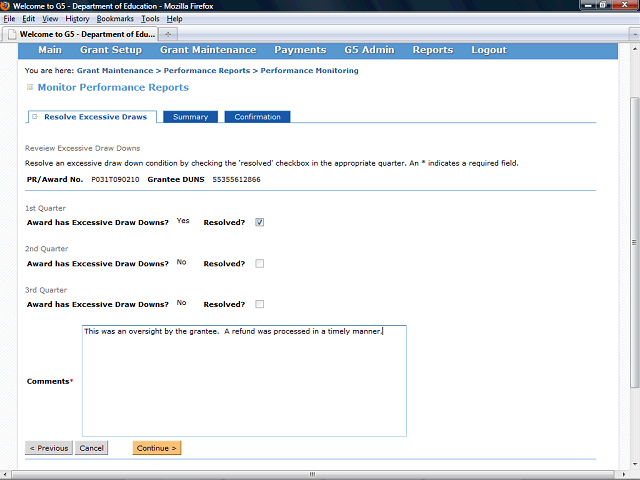Click the vertical scrollbar up arrow
This screenshot has height=480, width=640.
[x=634, y=49]
